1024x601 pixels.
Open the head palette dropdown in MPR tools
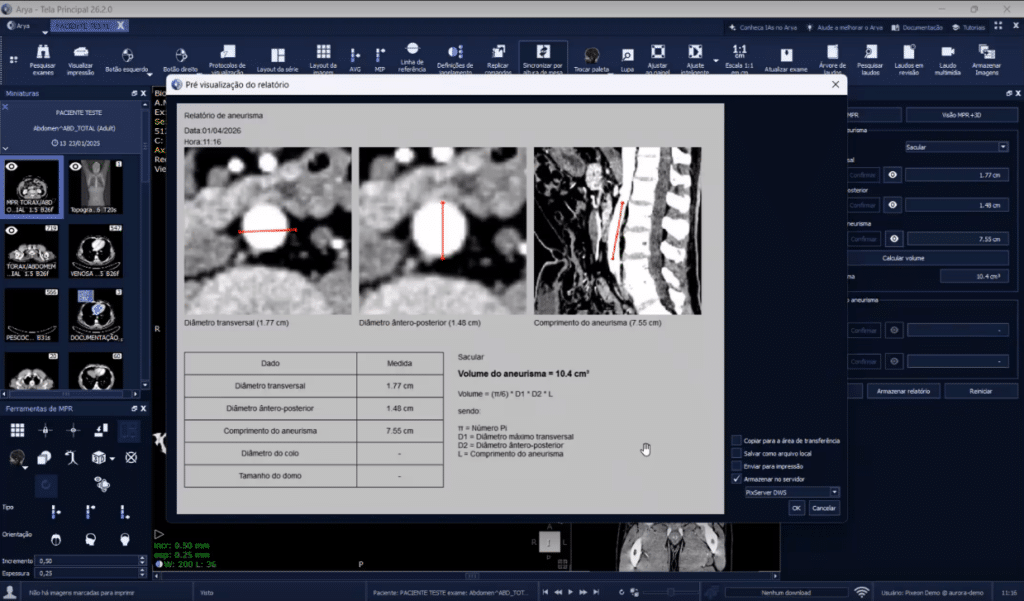(25, 467)
